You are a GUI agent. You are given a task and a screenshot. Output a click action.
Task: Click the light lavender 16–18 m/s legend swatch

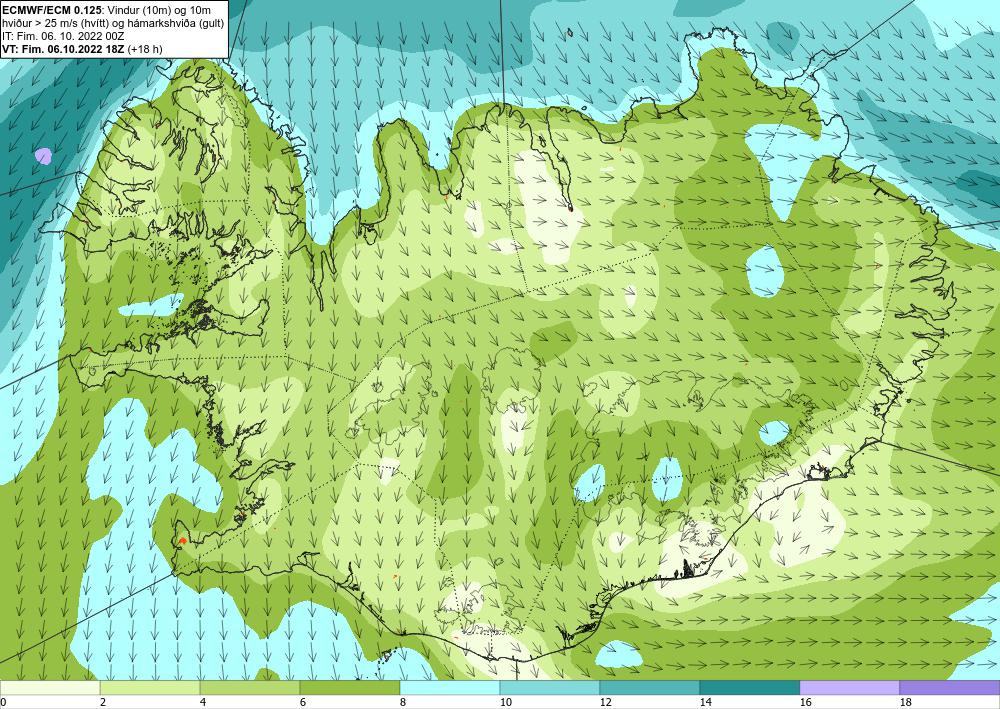pos(849,687)
